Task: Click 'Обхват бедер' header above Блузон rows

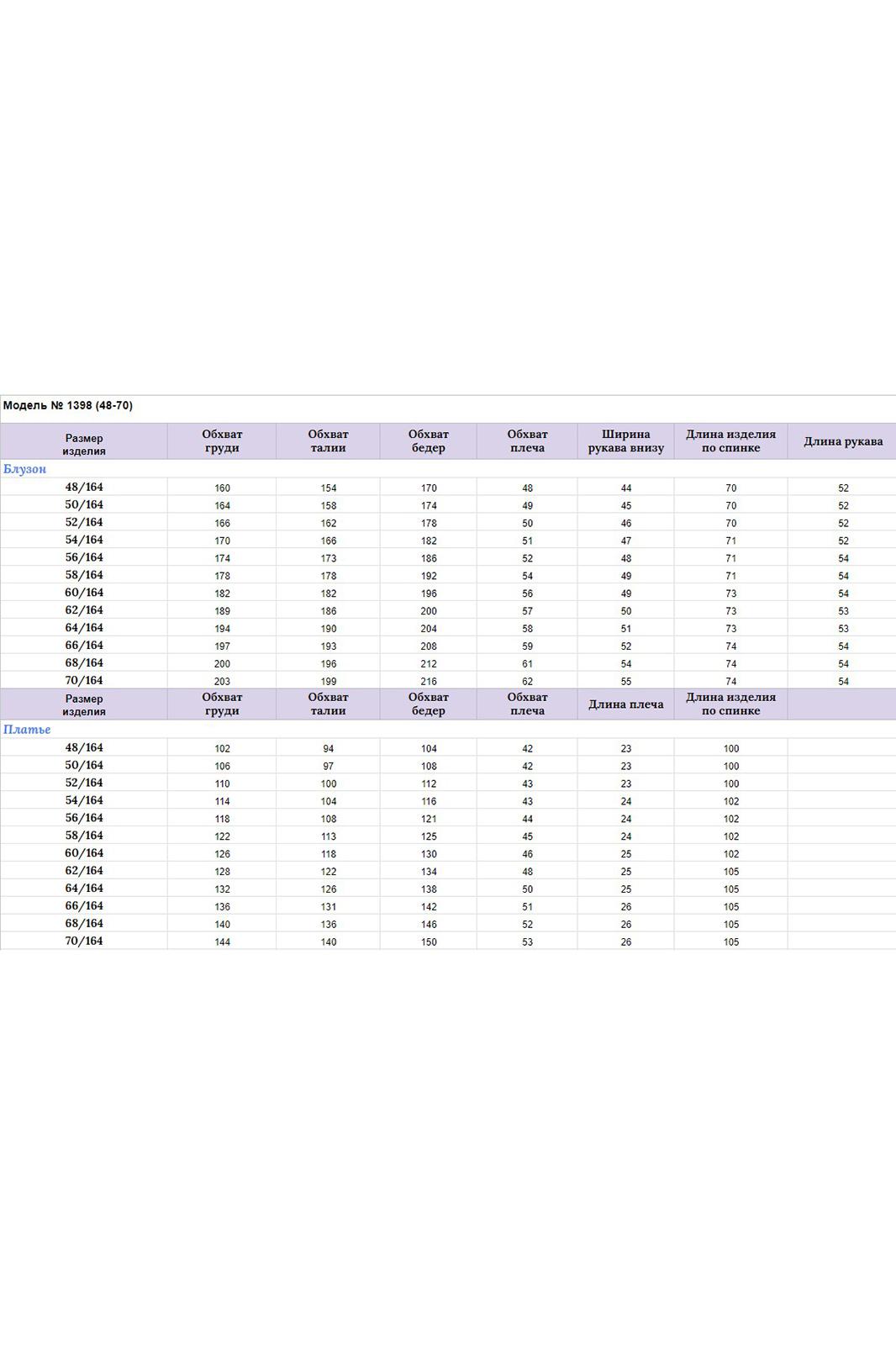Action: [x=429, y=441]
